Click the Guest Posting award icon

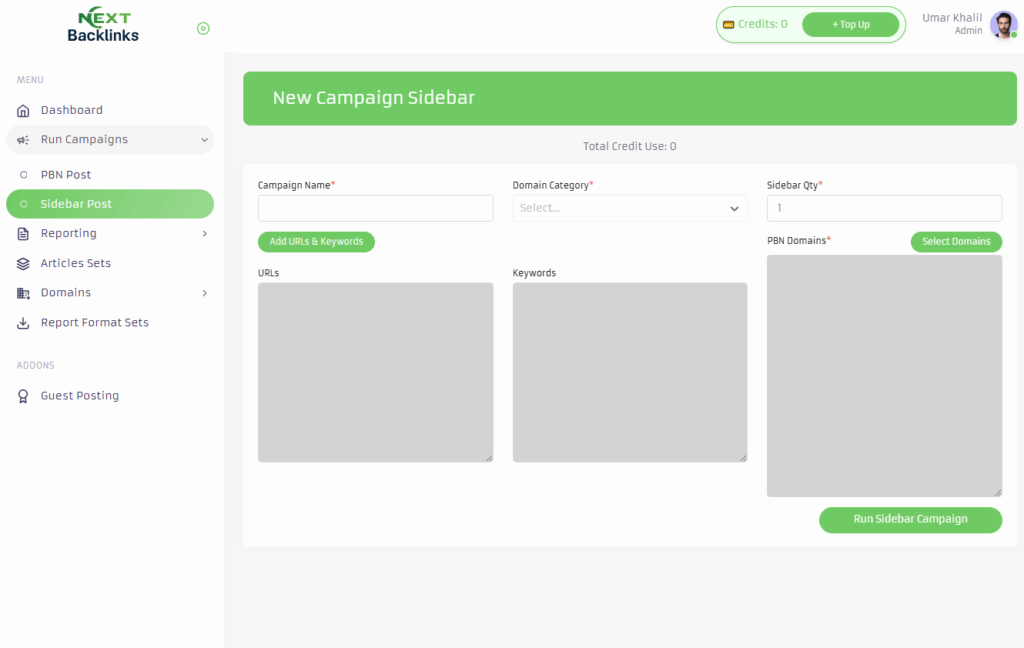coord(23,396)
